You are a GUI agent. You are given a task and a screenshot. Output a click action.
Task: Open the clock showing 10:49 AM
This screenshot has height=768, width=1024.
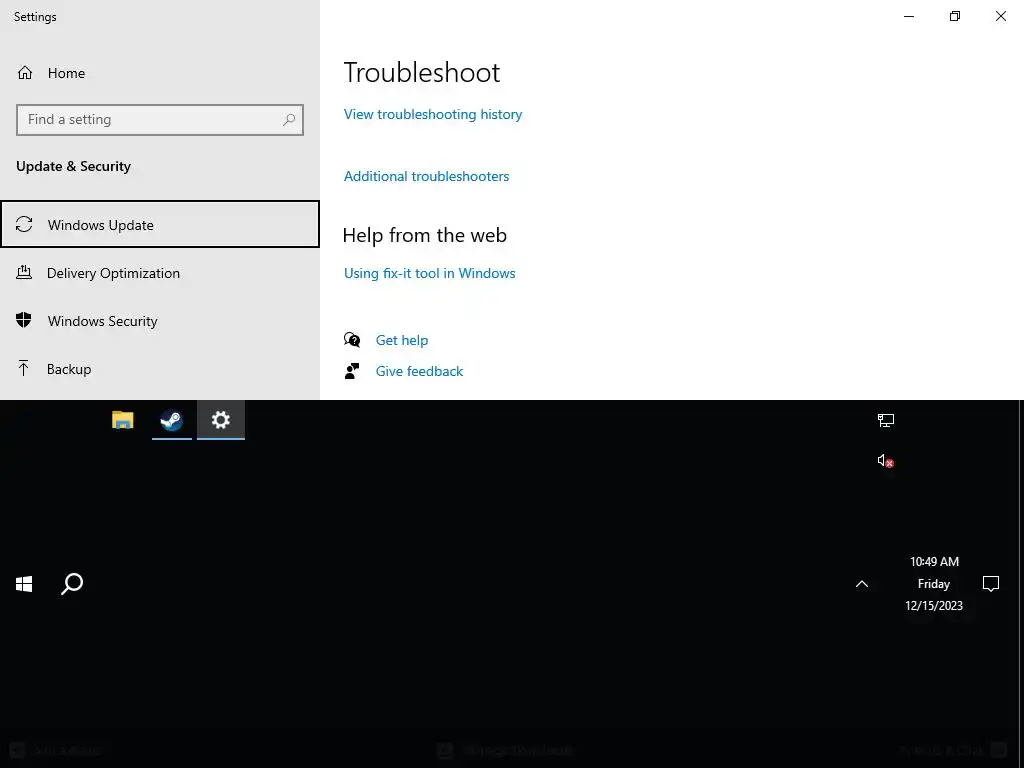[x=934, y=584]
